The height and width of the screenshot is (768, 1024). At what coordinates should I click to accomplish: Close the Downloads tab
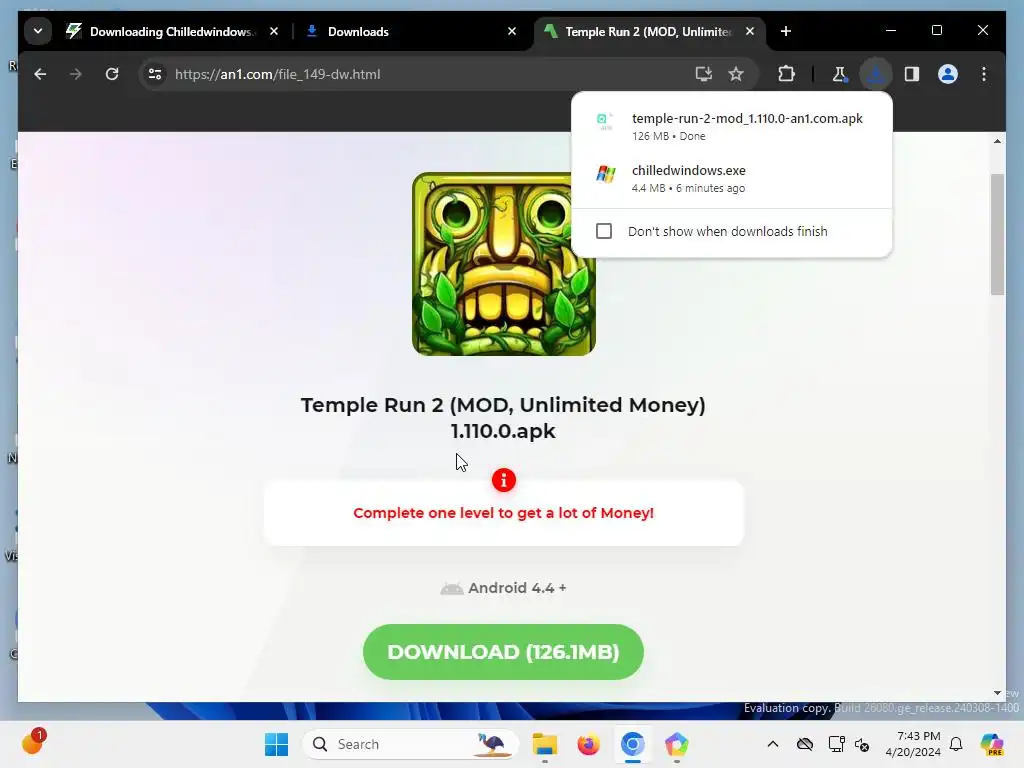[x=512, y=31]
